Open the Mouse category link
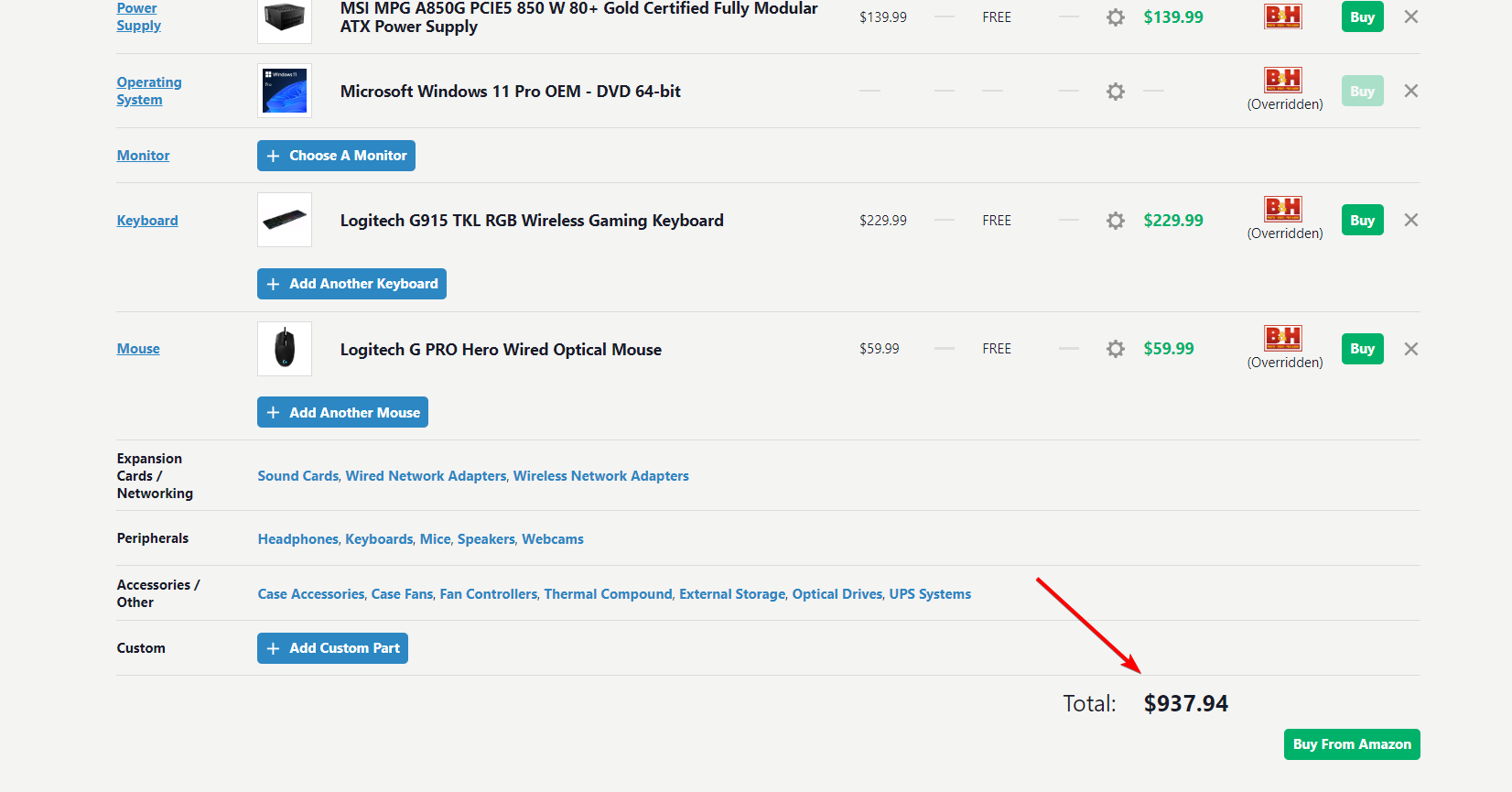The image size is (1512, 792). coord(138,349)
